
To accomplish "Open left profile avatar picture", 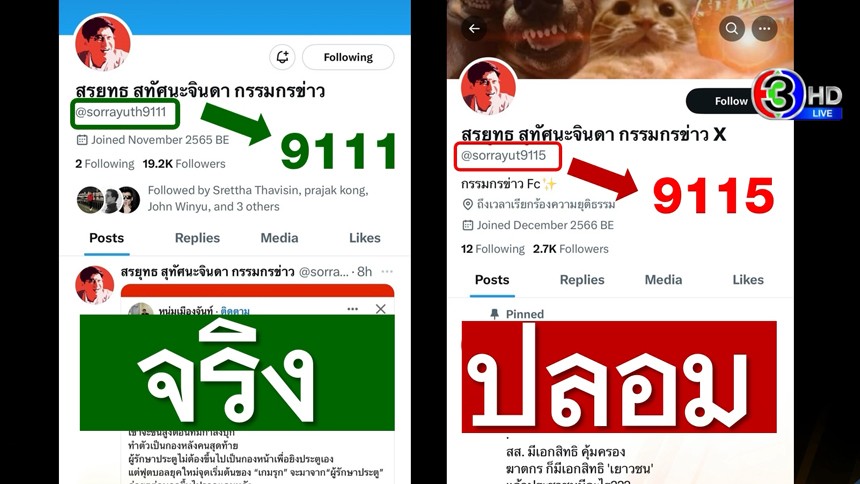I will tap(103, 43).
